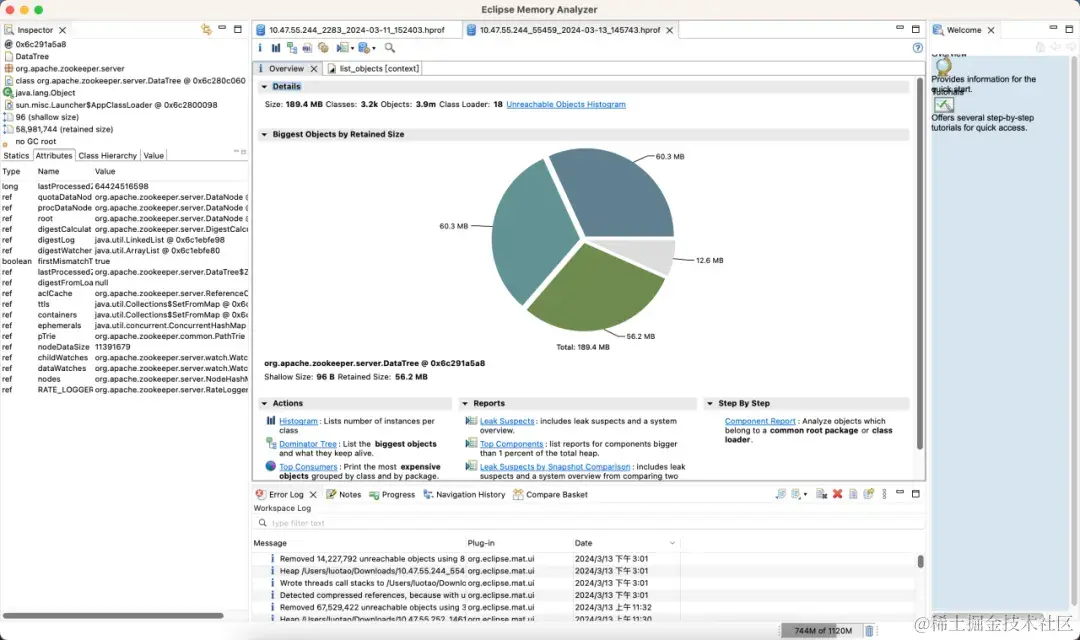Viewport: 1080px width, 640px height.
Task: Collapse the Reports section
Action: pos(465,403)
